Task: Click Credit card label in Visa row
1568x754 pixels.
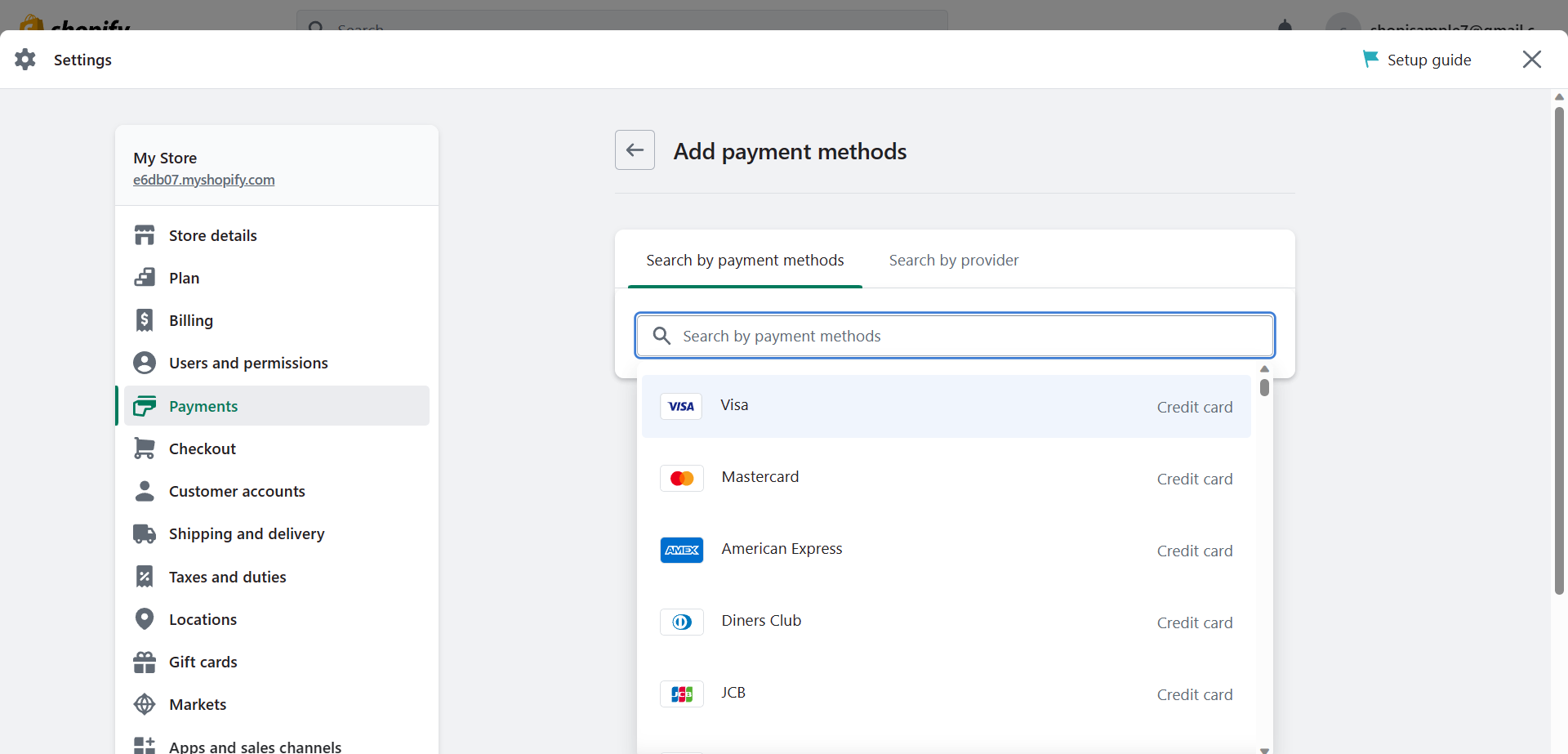Action: point(1195,407)
